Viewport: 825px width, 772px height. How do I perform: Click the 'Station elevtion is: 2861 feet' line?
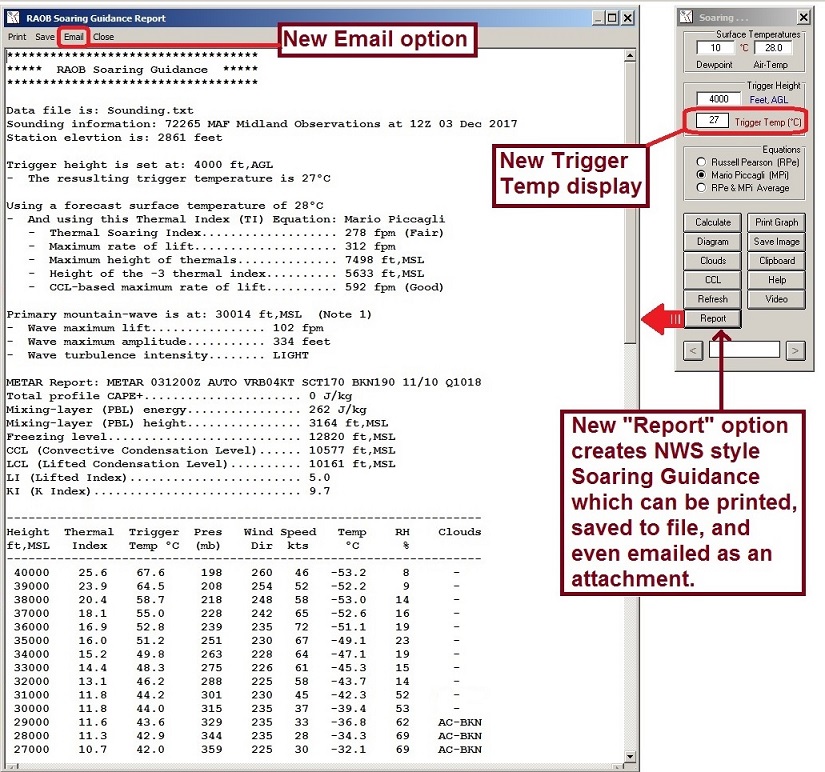(114, 138)
